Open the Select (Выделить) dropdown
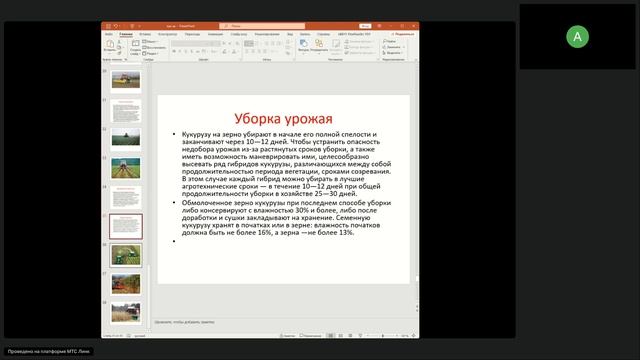This screenshot has width=640, height=360. click(x=393, y=53)
